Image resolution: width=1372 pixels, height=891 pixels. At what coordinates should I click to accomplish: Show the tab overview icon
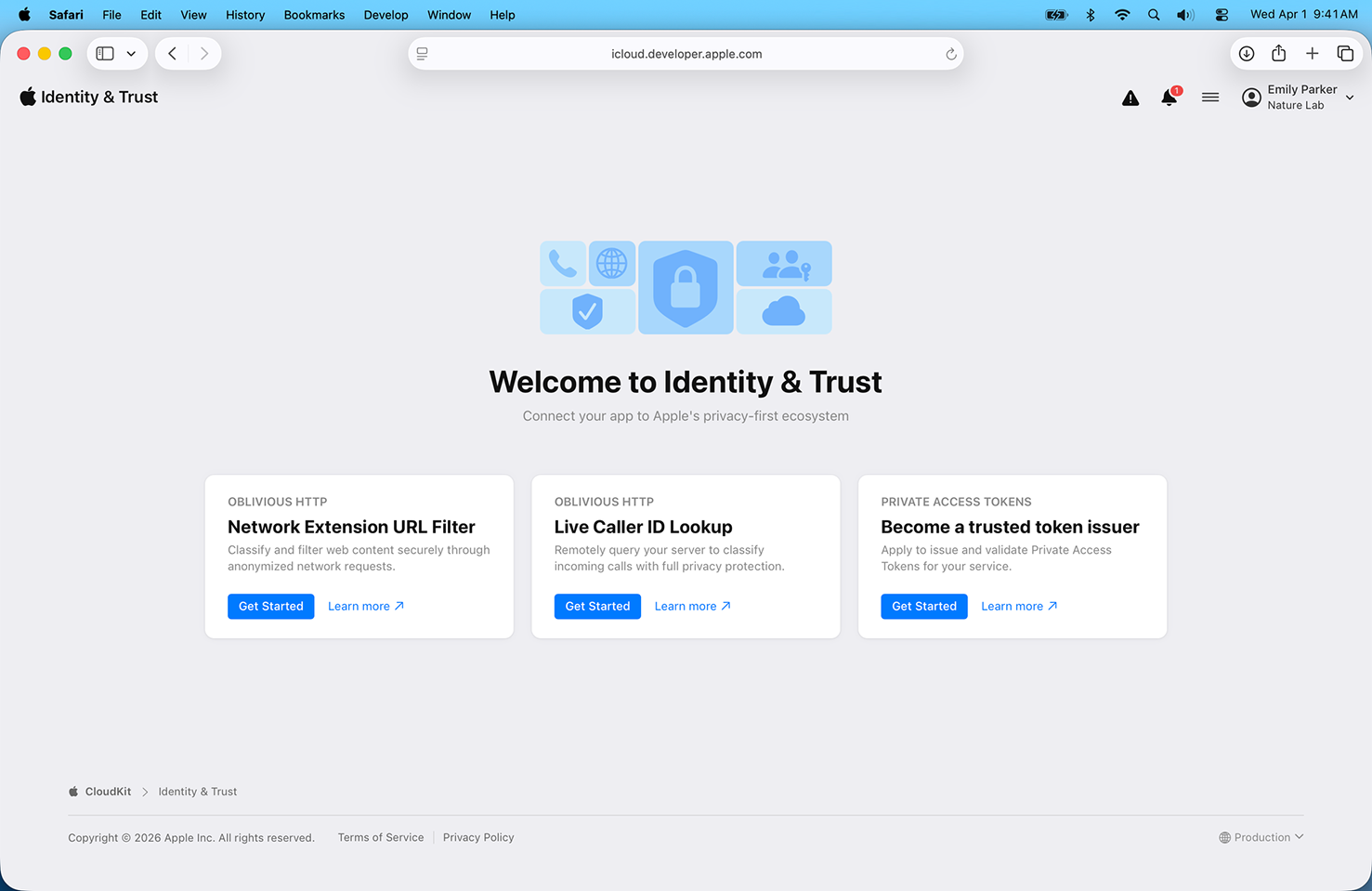[x=1345, y=54]
